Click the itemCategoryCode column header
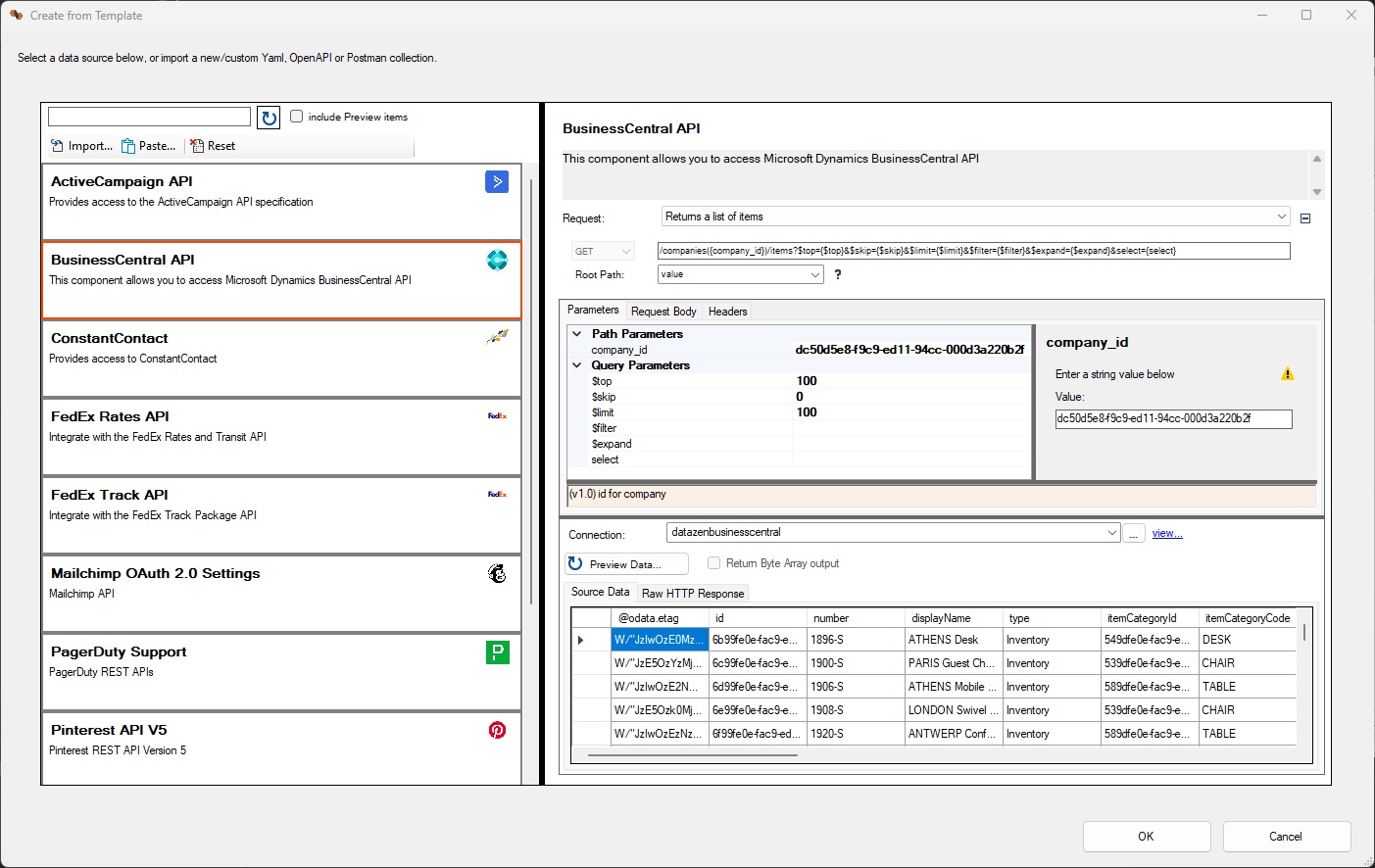Viewport: 1375px width, 868px height. [x=1248, y=618]
